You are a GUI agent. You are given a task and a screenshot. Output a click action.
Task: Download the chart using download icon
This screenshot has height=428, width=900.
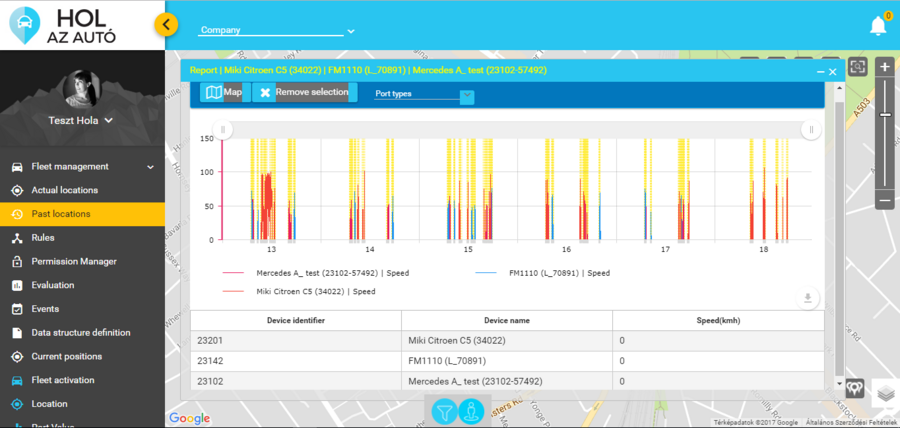[x=810, y=298]
